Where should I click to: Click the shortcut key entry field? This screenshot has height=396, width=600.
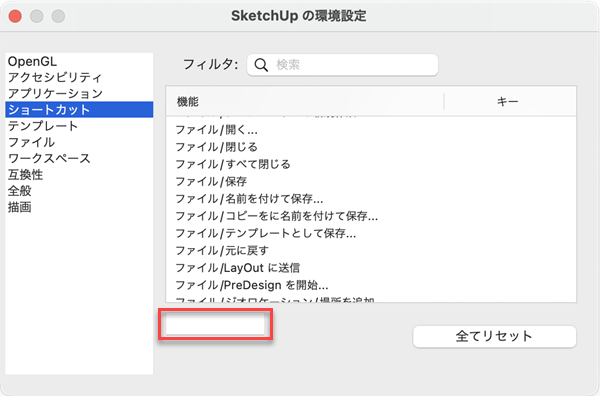[x=215, y=324]
